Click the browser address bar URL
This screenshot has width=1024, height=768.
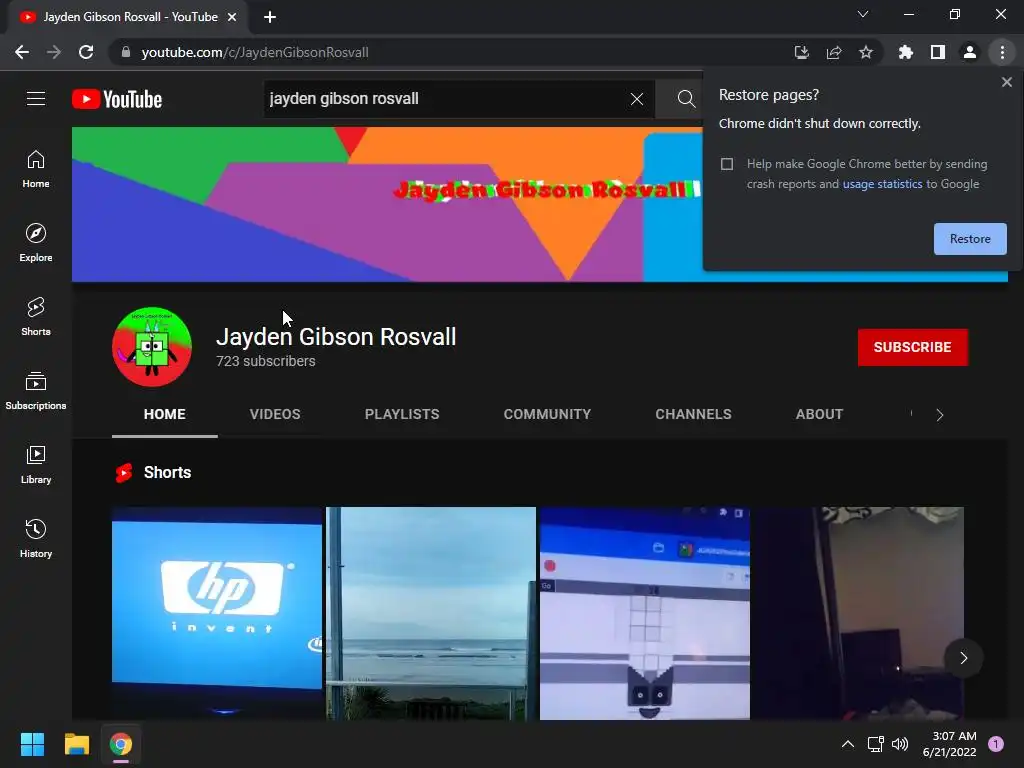point(255,52)
